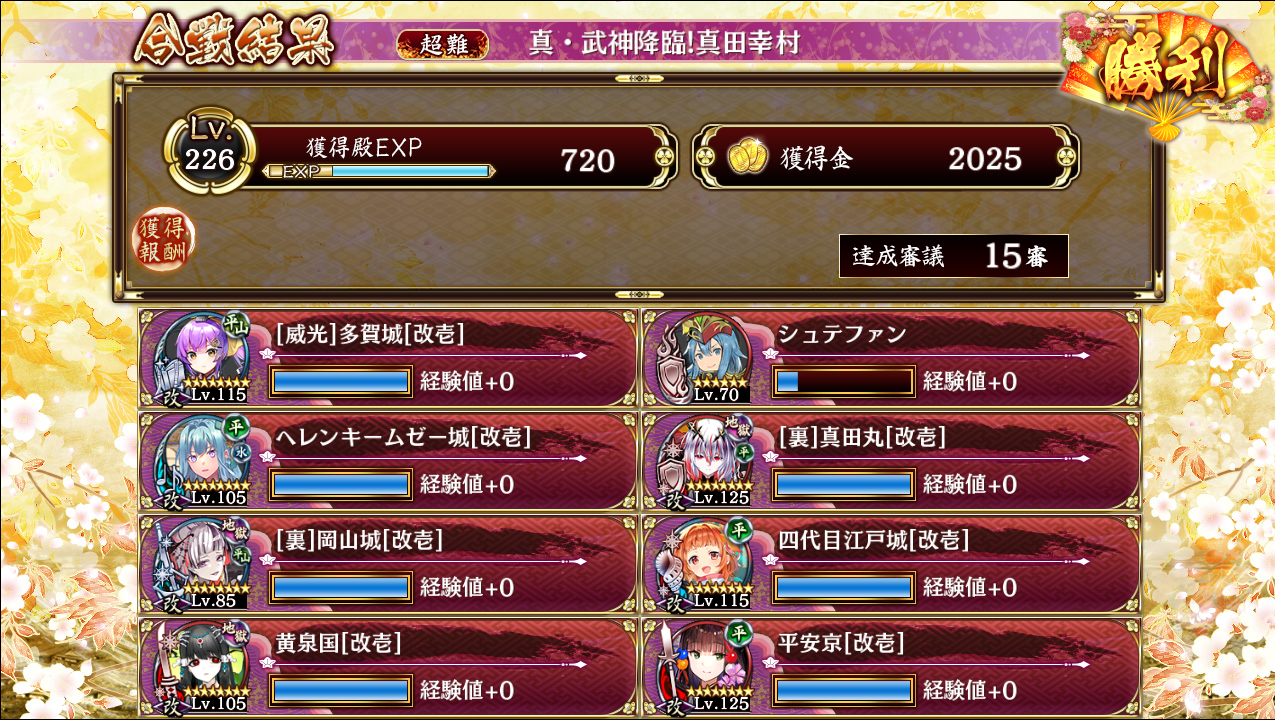The width and height of the screenshot is (1275, 720).
Task: Tap the ヘレンキームゼー城 character portrait
Action: (x=198, y=461)
